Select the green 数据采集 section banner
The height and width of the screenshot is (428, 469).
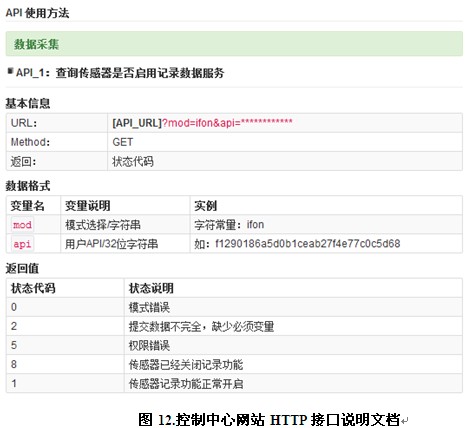tap(234, 44)
